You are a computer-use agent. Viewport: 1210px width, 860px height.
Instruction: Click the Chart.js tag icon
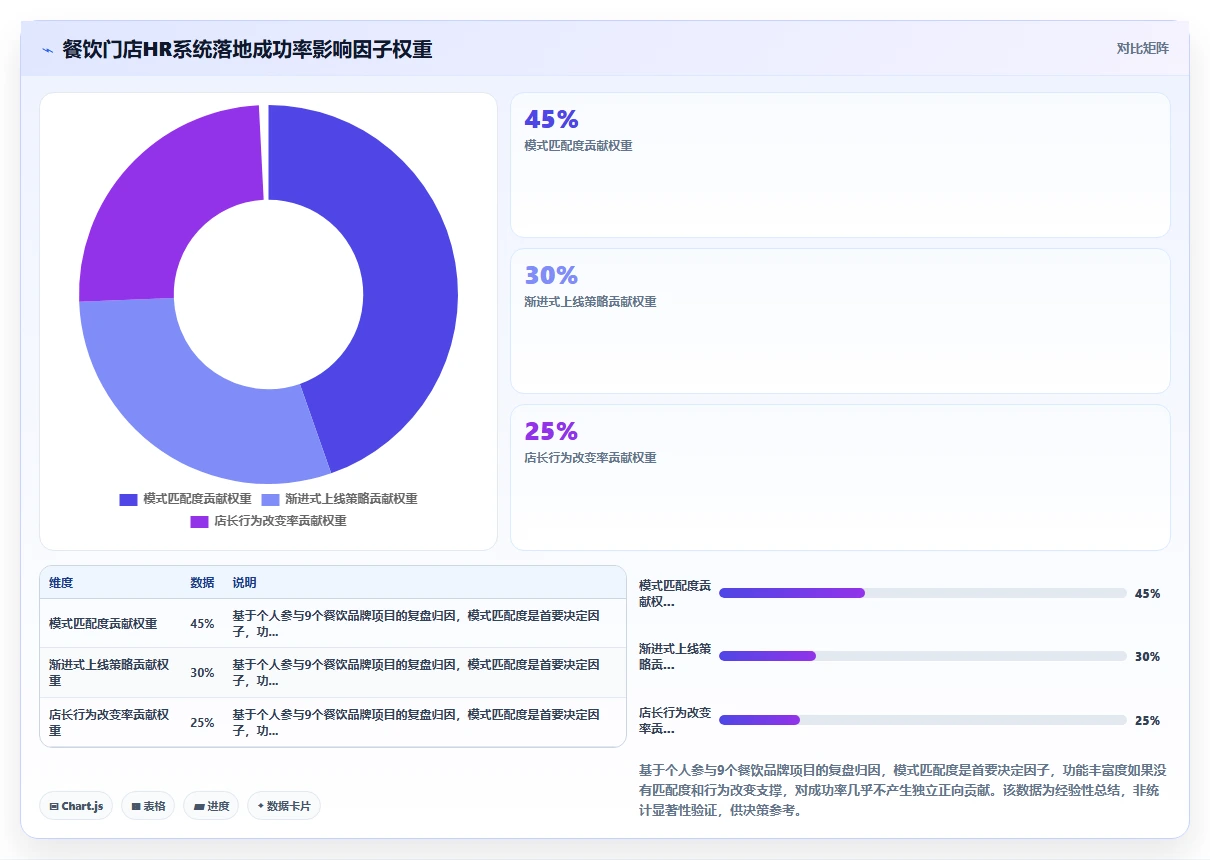(54, 806)
